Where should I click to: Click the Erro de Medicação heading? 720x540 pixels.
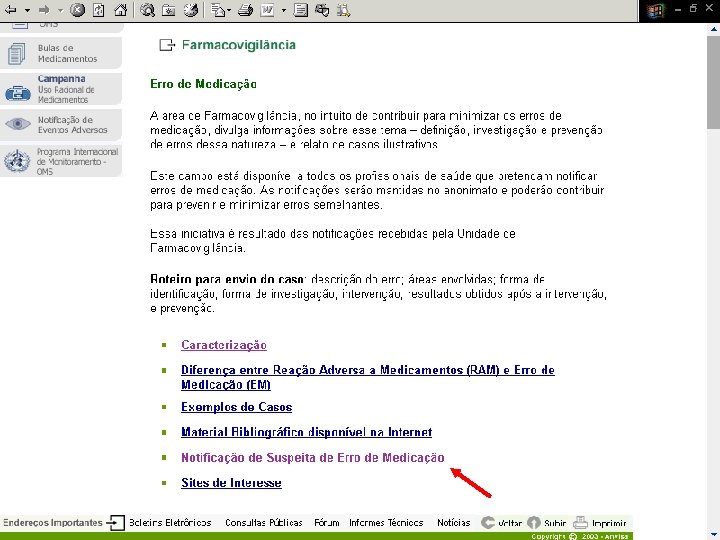(203, 84)
